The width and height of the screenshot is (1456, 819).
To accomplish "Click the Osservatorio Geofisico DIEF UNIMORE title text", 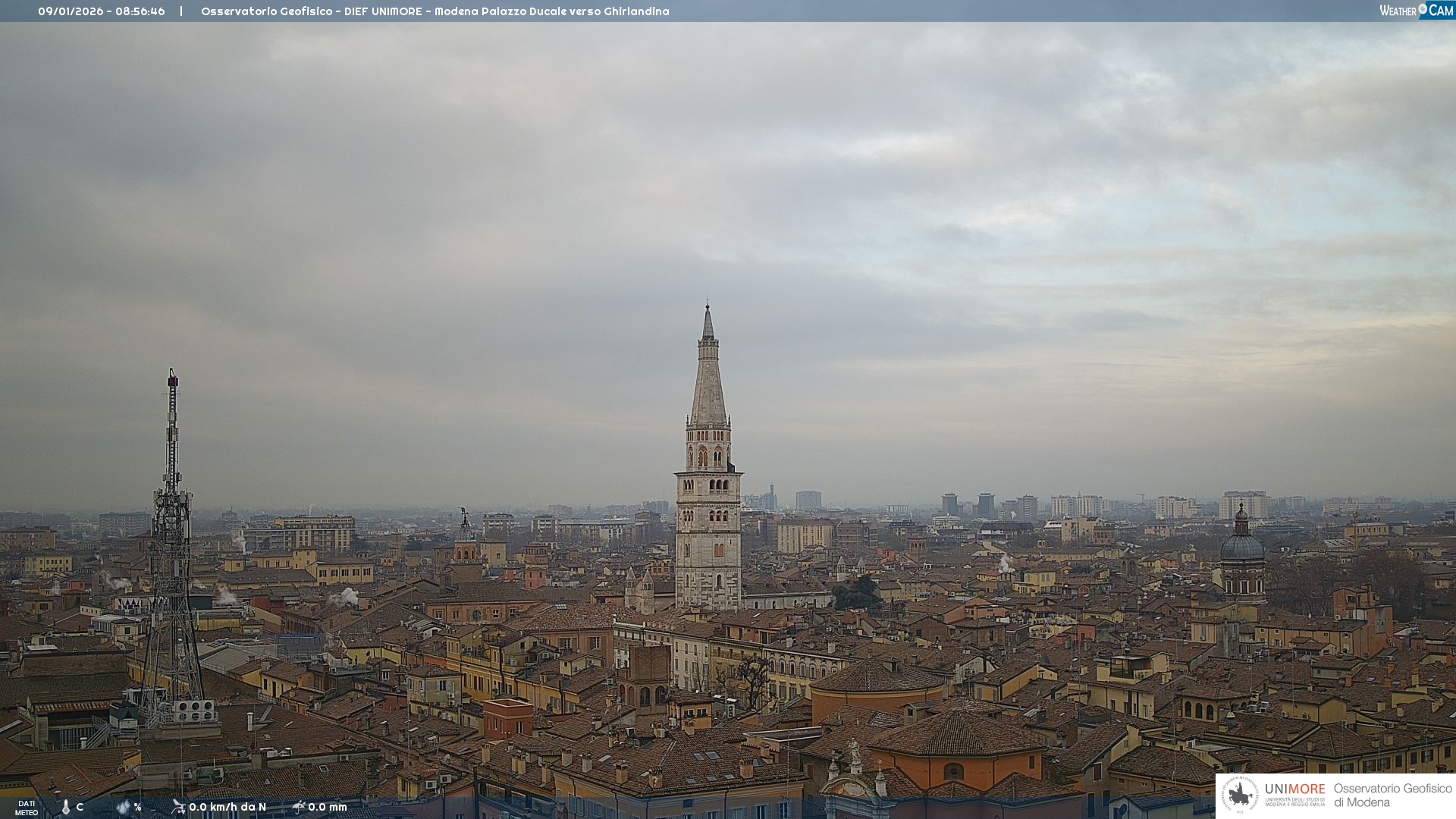I will 311,11.
